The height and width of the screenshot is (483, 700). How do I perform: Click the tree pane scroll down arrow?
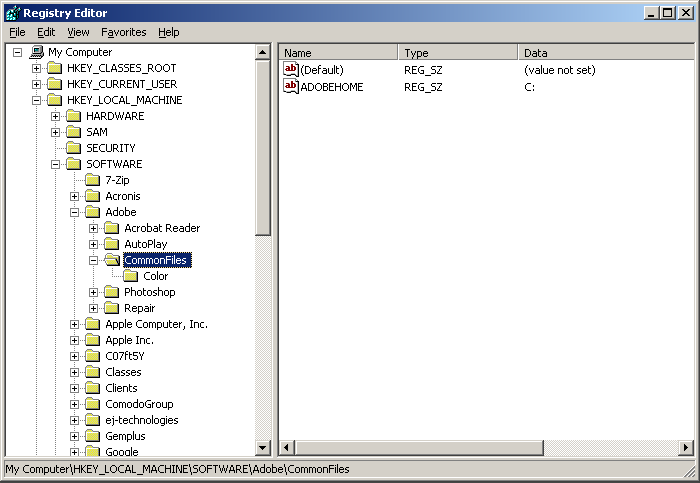(263, 447)
